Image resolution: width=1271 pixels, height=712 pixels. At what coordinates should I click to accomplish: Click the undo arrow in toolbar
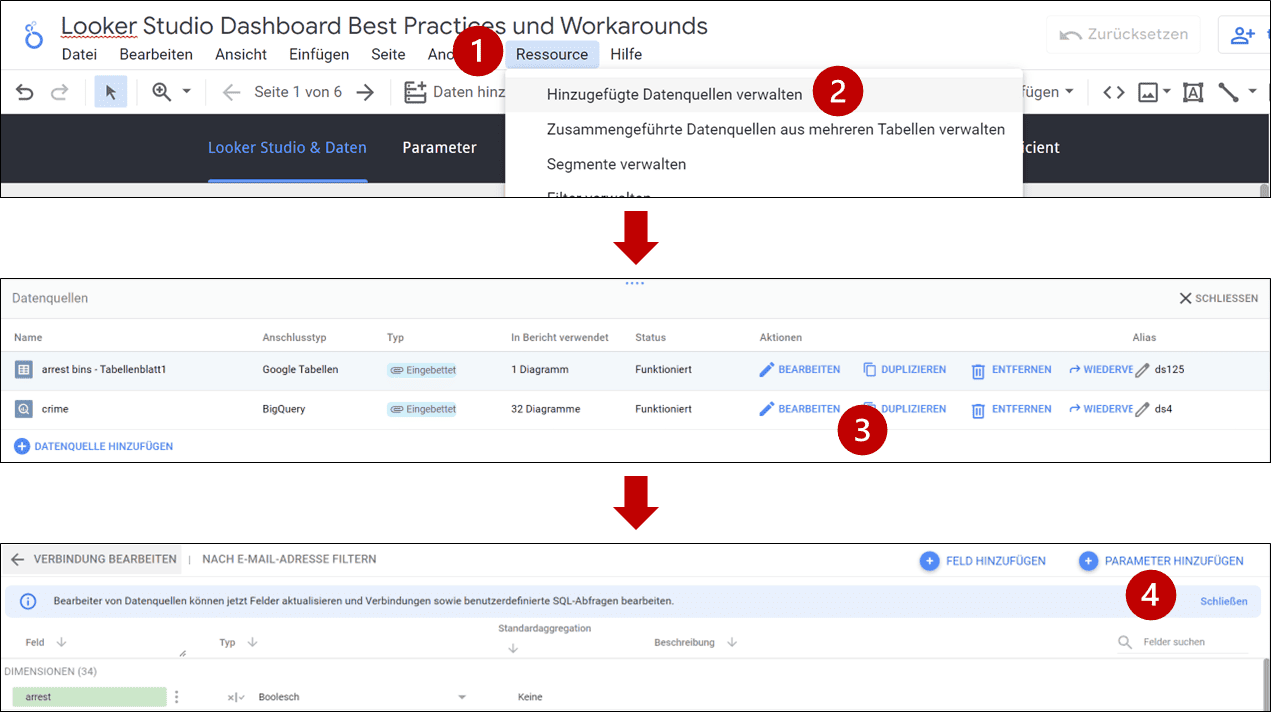pyautogui.click(x=25, y=93)
